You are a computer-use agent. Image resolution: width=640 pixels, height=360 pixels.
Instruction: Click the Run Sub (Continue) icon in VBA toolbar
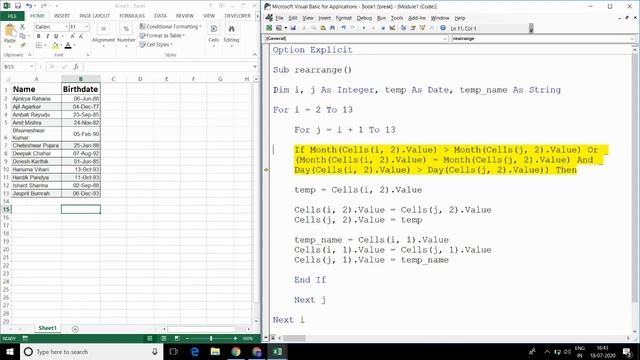[364, 28]
